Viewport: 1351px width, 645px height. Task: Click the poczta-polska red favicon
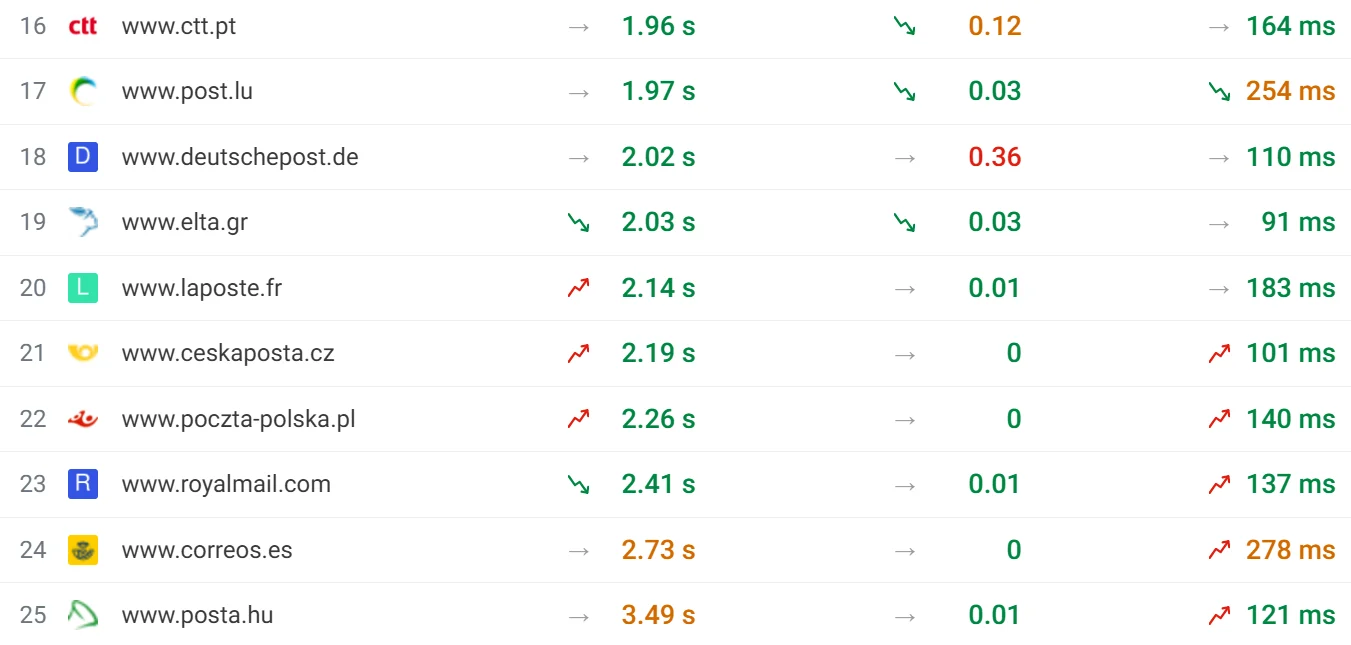click(83, 419)
